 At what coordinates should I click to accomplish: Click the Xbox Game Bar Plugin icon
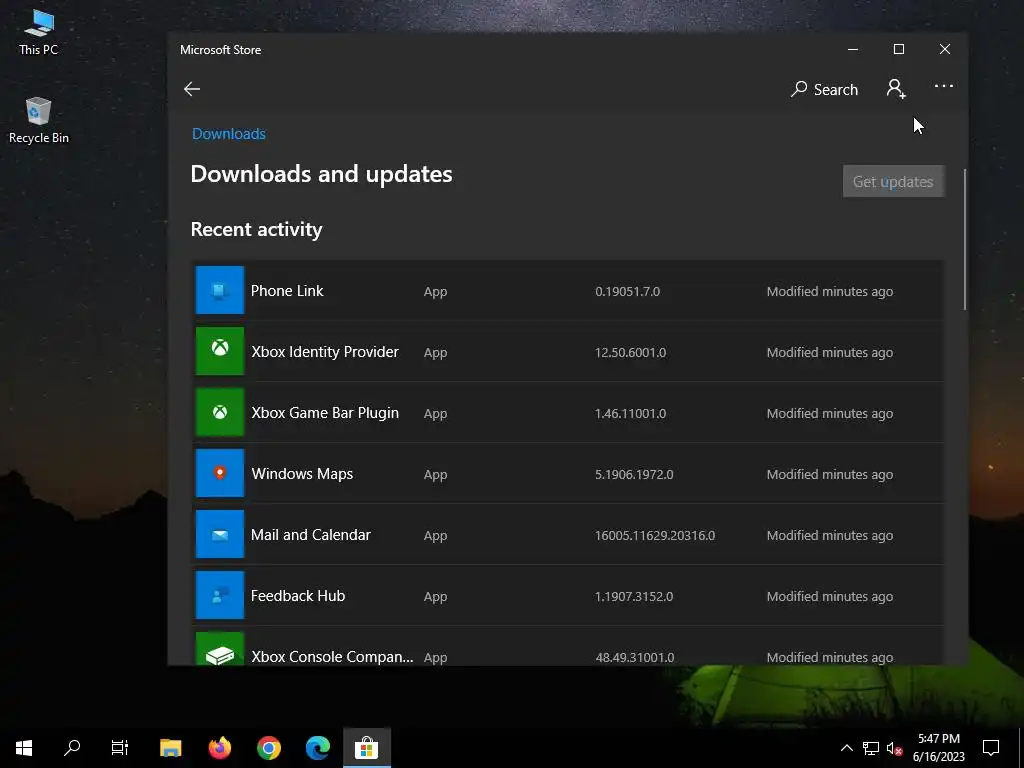220,412
